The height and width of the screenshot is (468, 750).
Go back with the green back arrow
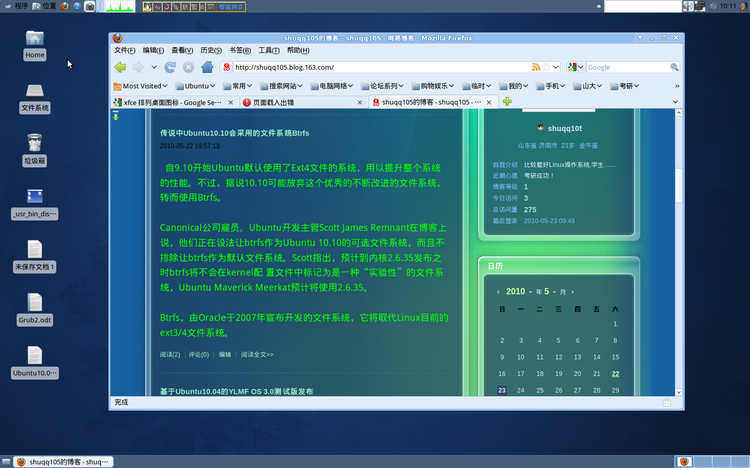[120, 67]
